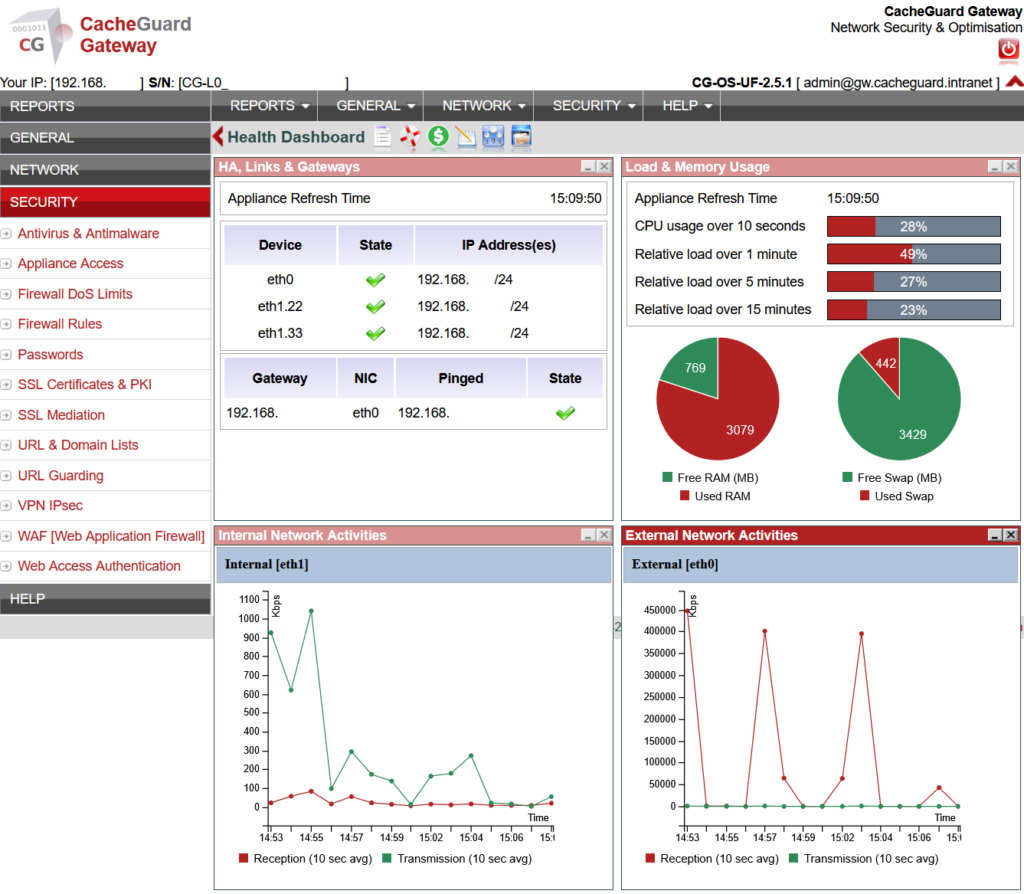Viewport: 1024px width, 894px height.
Task: Collapse the HA, Links & Gateways panel
Action: pos(589,167)
